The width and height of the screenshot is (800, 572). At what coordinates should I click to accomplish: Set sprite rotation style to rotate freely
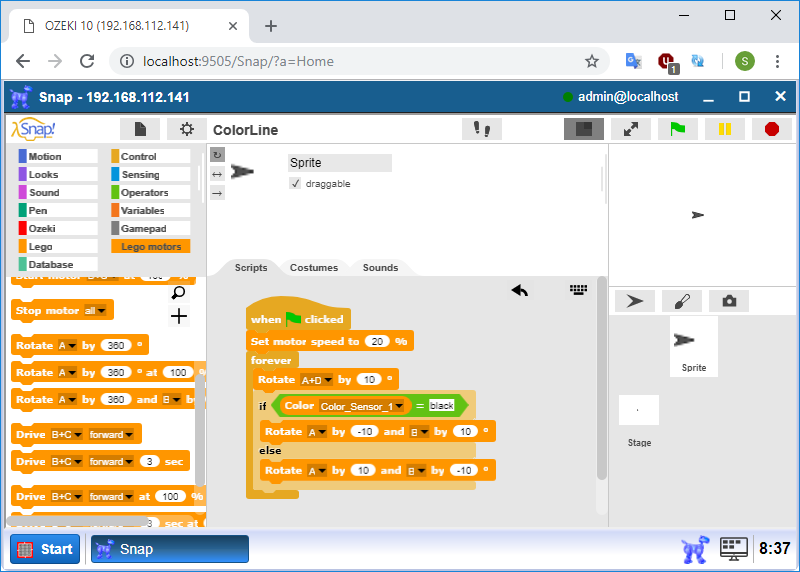(x=217, y=155)
